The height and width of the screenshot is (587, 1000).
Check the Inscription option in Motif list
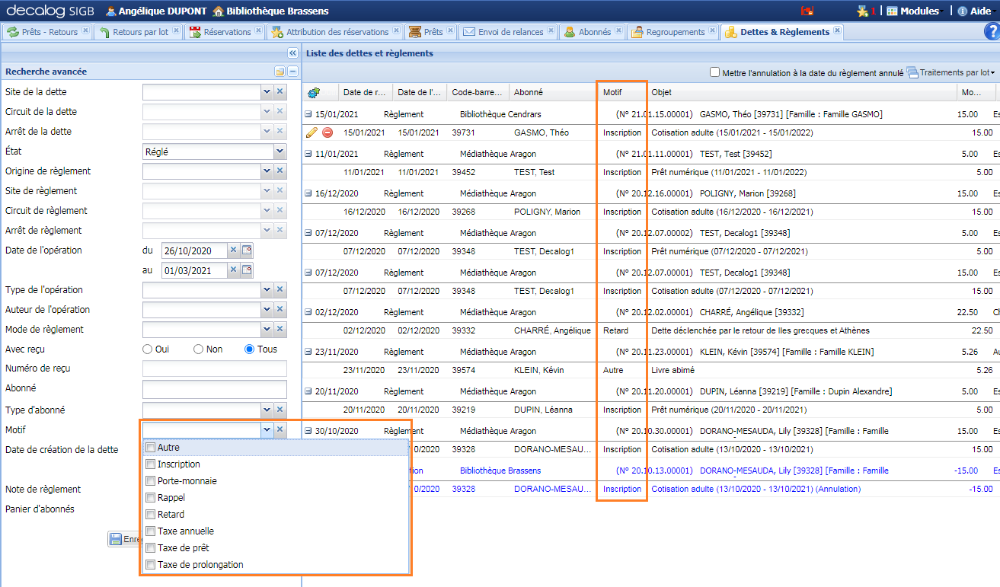151,464
